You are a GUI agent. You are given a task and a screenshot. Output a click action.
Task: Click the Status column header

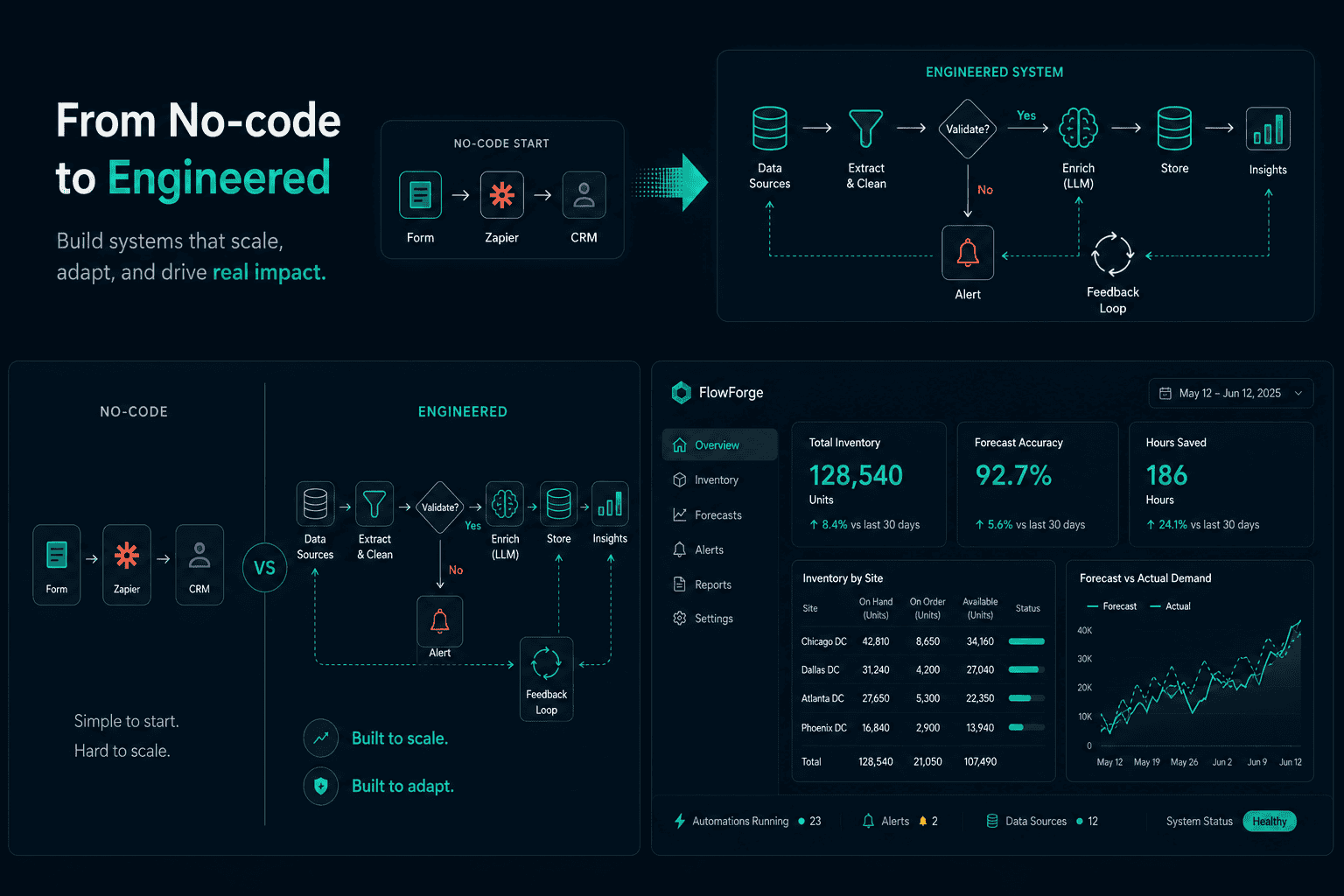[1027, 608]
